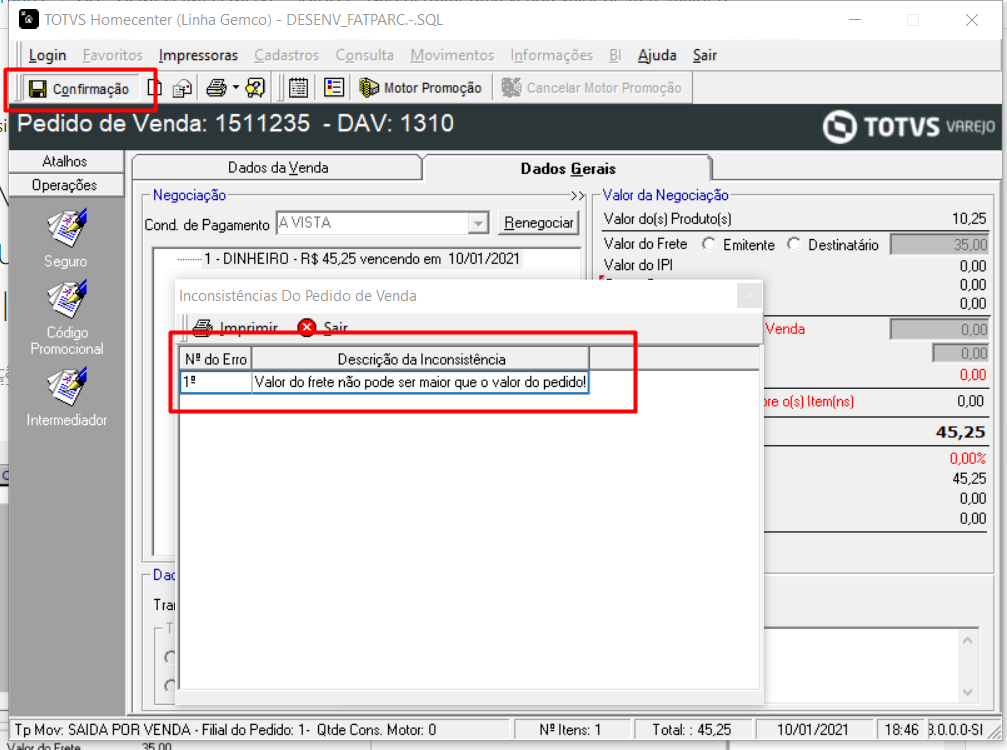
Task: Click the red Sair icon in dialog
Action: (x=307, y=327)
